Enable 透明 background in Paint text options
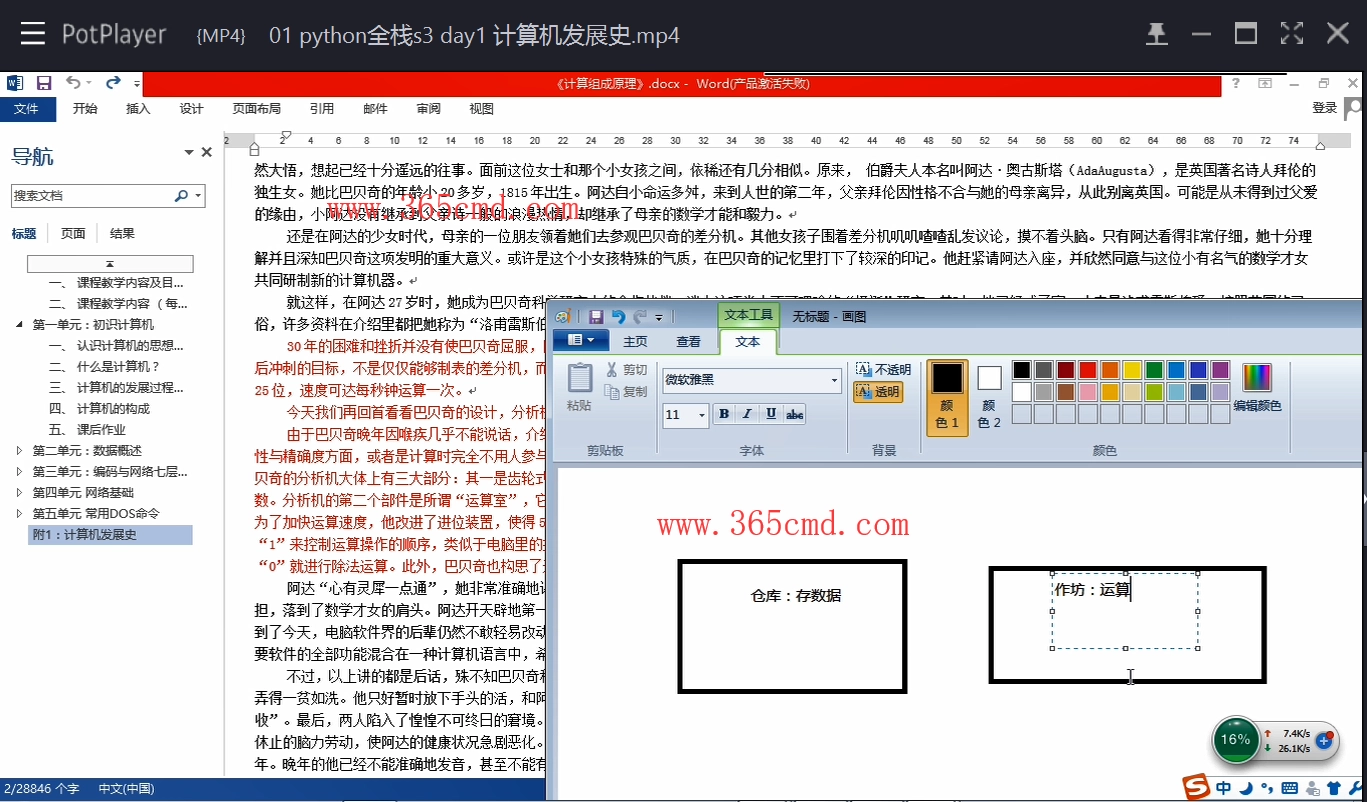The width and height of the screenshot is (1367, 802). pos(878,391)
